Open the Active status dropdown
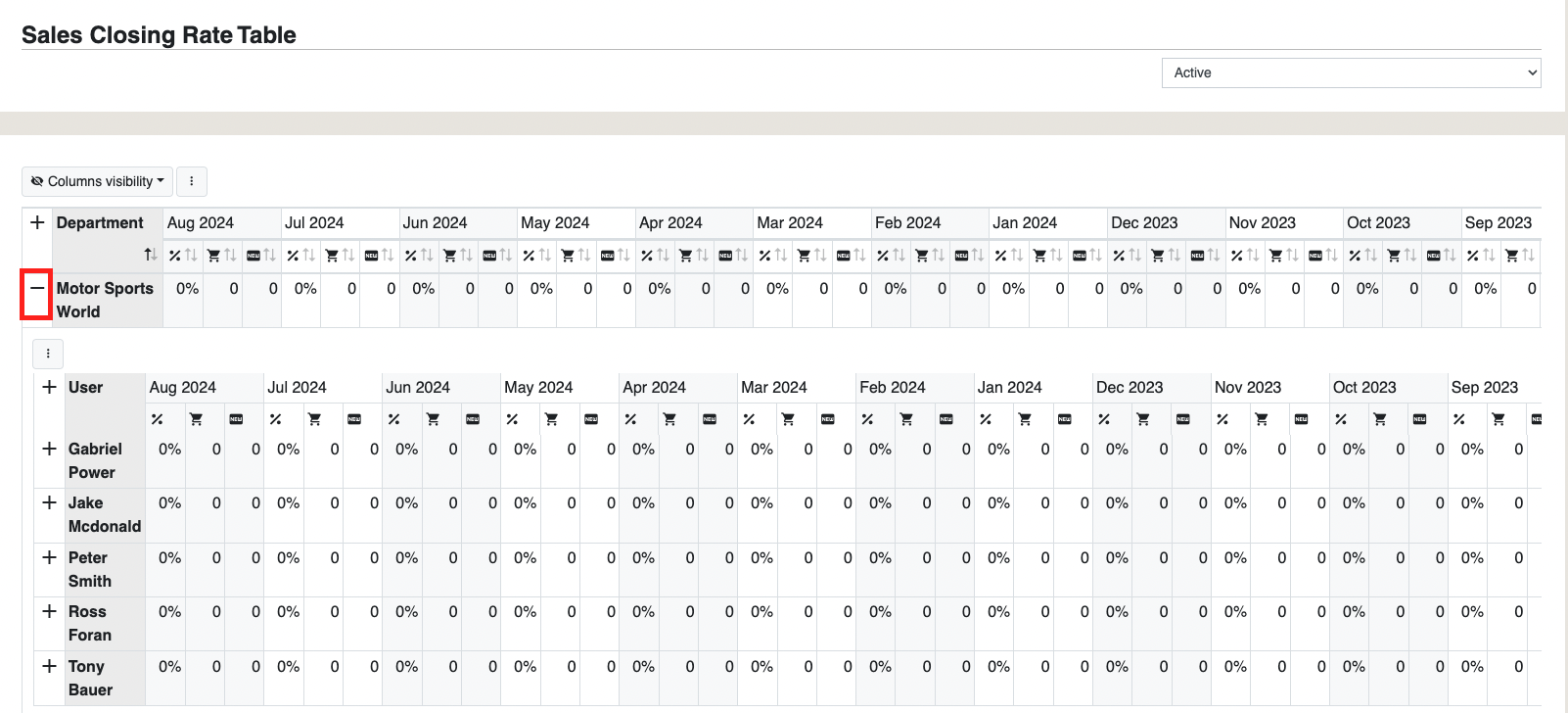The image size is (1568, 713). pos(1351,72)
